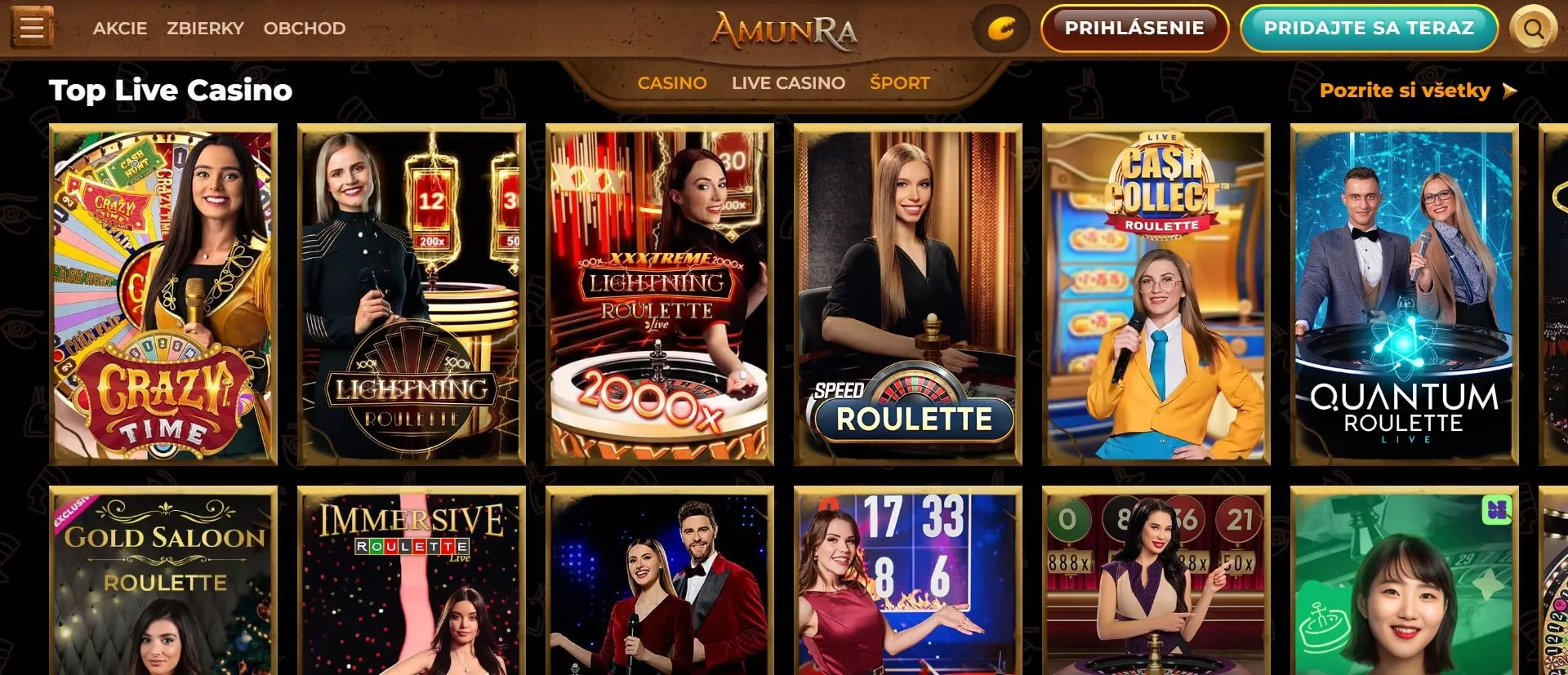Viewport: 1568px width, 675px height.
Task: Click the gold coin icon
Action: coord(1001,29)
